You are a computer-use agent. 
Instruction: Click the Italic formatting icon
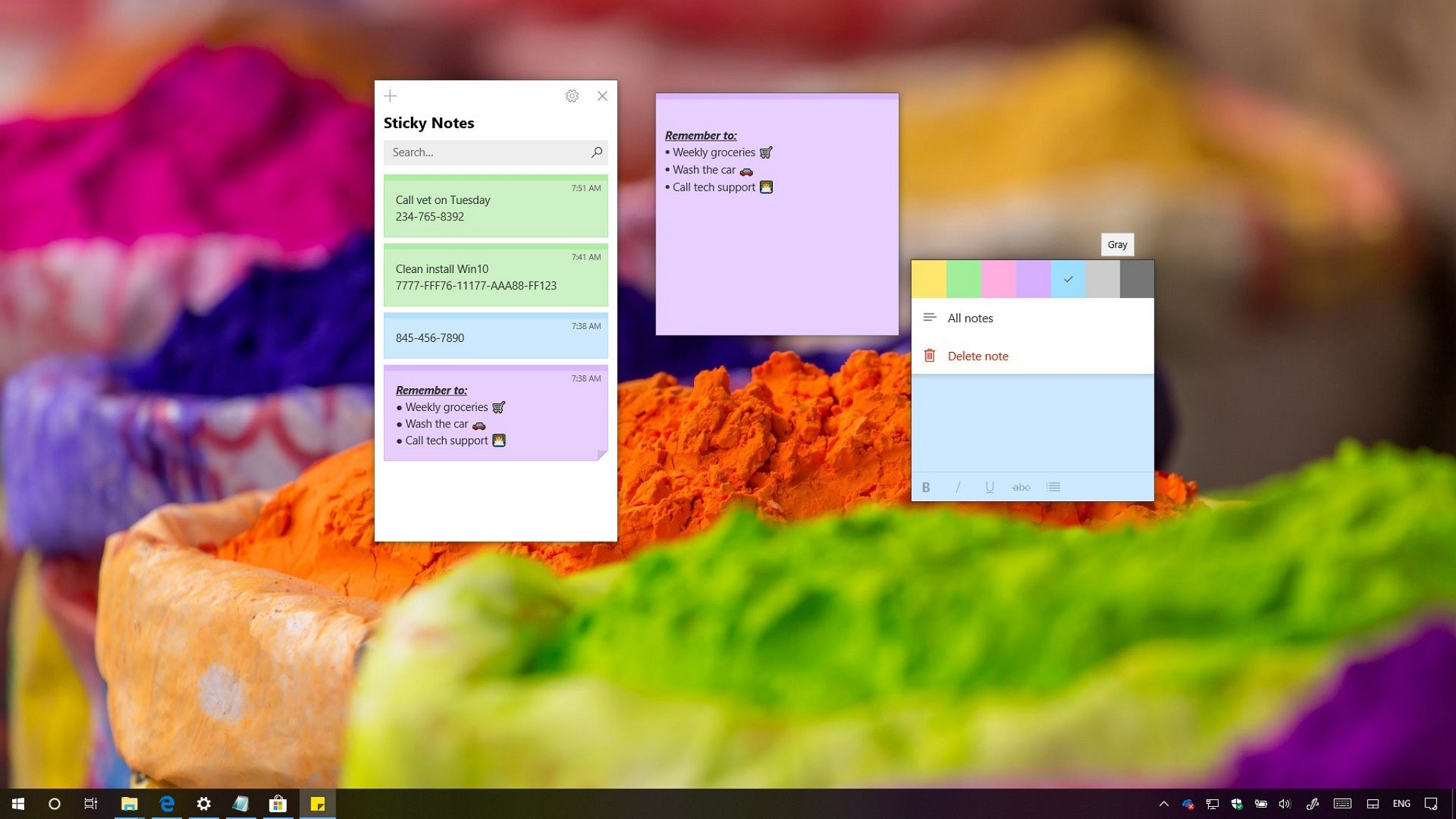click(x=957, y=487)
